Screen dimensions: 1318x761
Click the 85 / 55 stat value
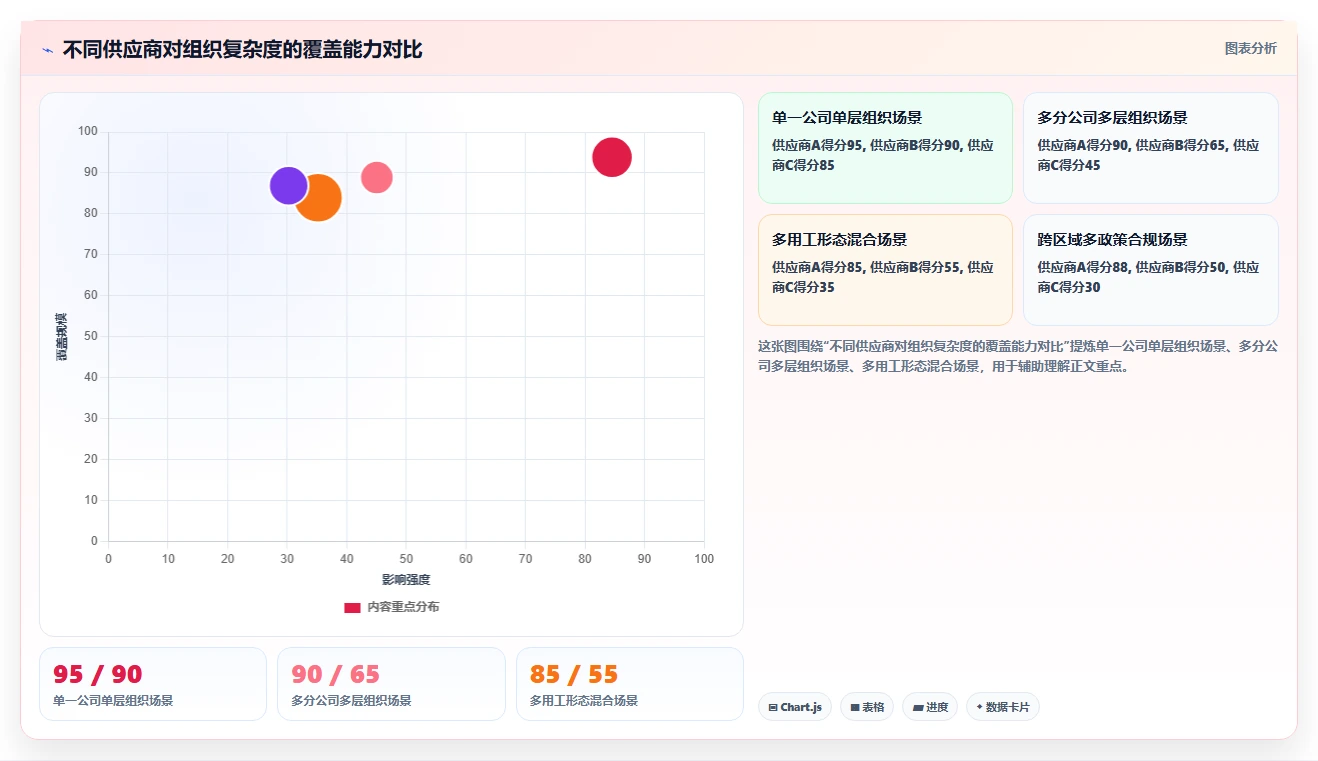pos(574,674)
